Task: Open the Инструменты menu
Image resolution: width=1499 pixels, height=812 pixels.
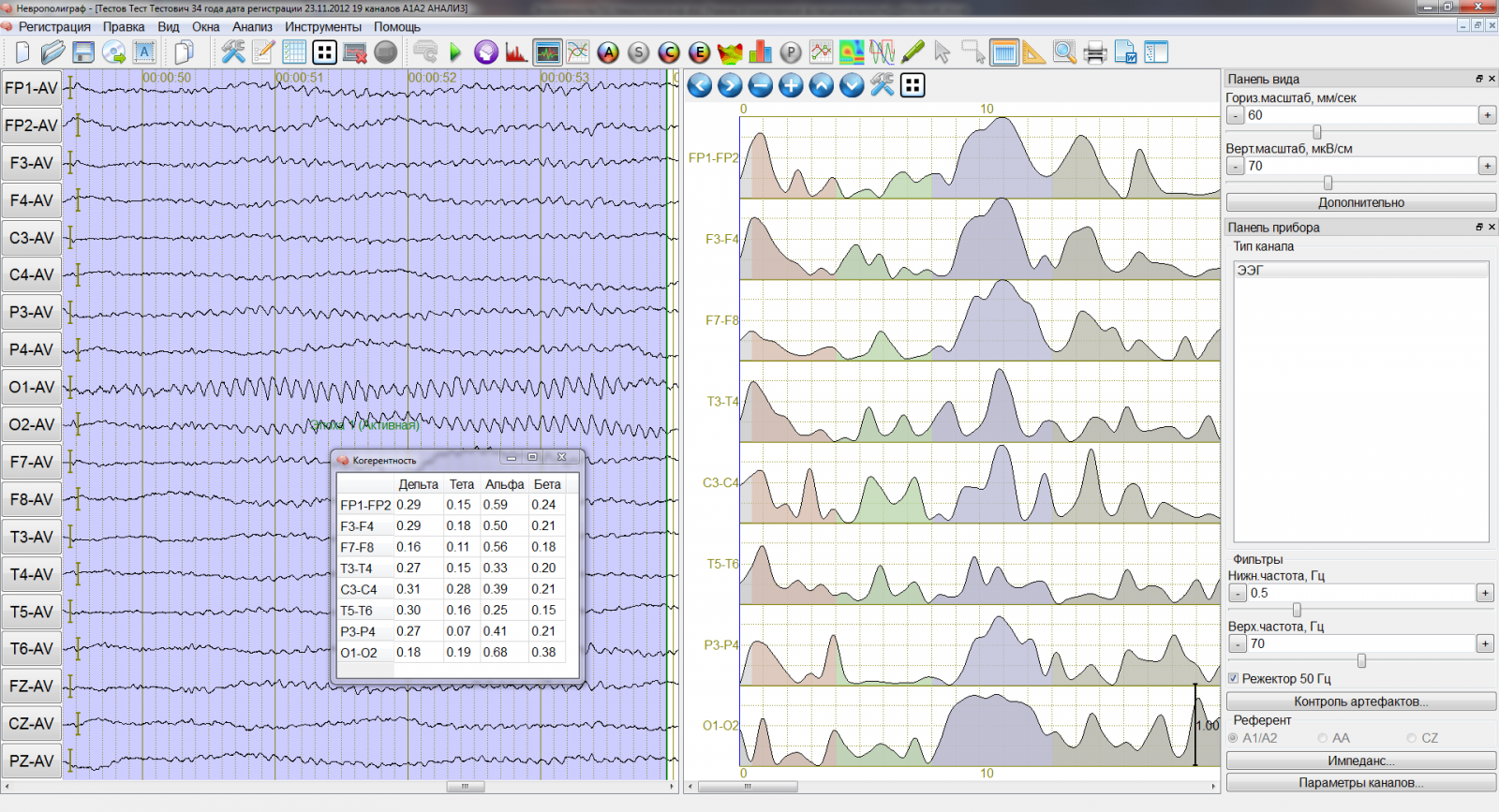Action: [323, 27]
